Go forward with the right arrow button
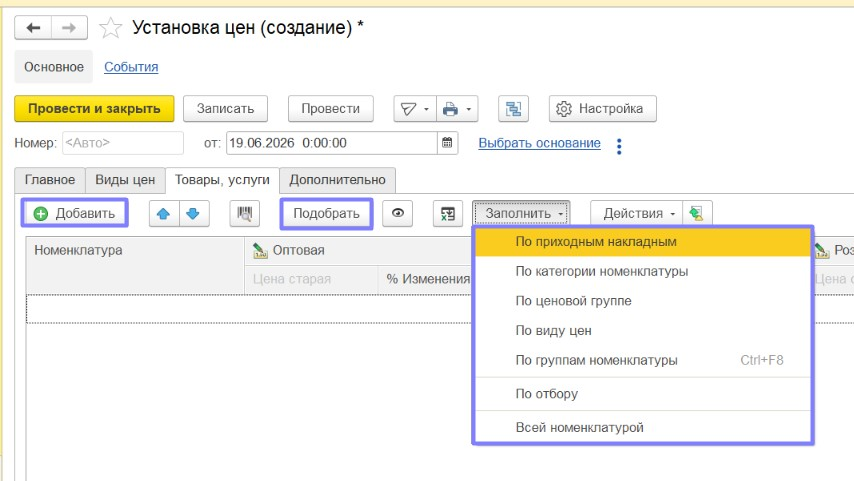 click(69, 28)
